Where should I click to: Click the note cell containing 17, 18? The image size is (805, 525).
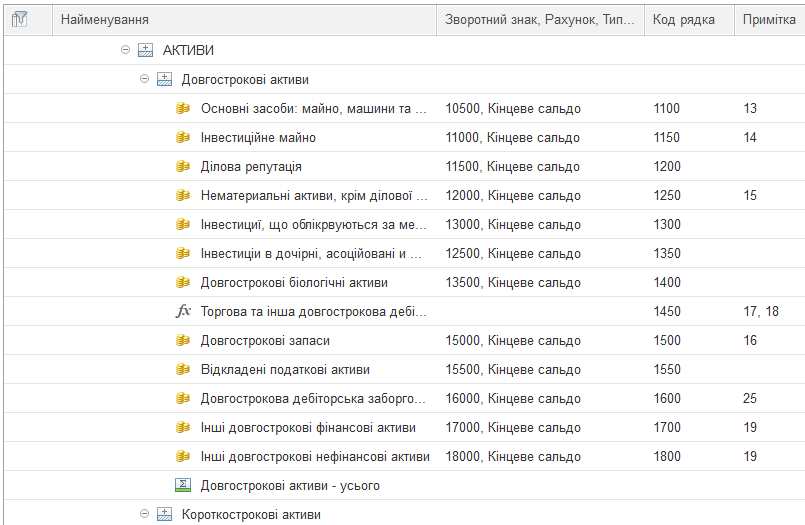click(x=761, y=312)
